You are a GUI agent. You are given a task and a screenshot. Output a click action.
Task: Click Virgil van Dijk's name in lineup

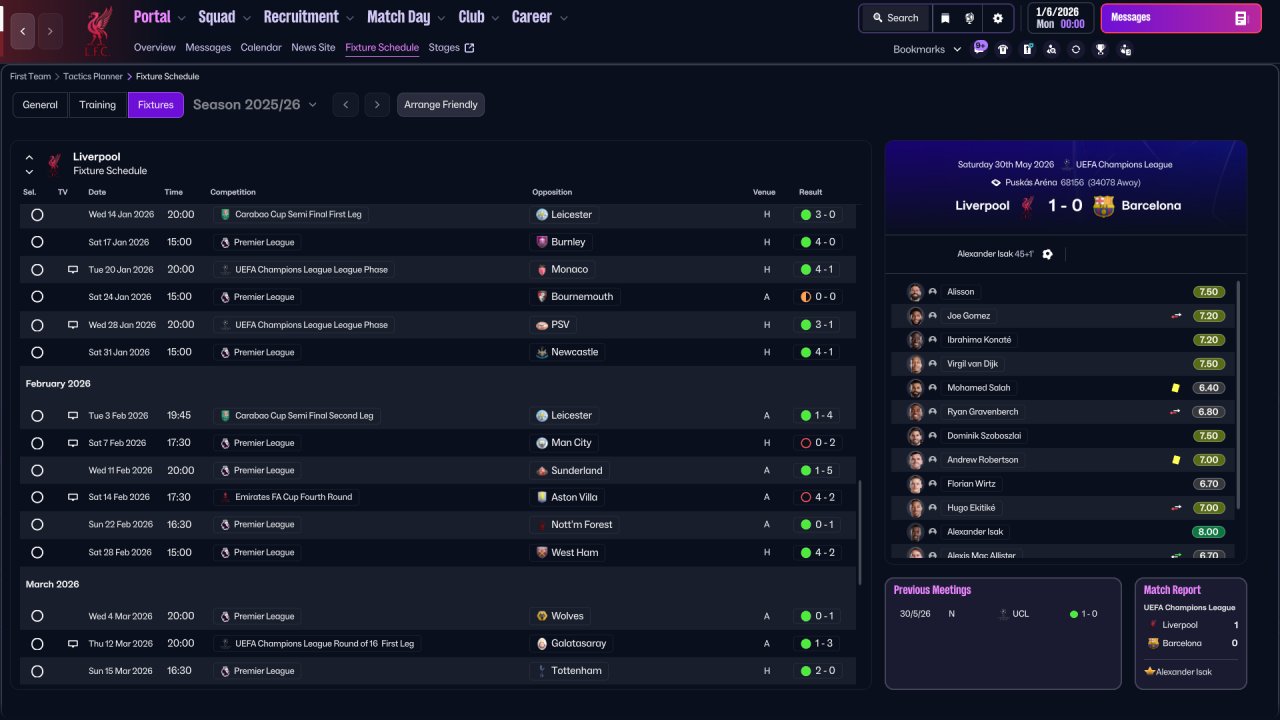coord(973,364)
